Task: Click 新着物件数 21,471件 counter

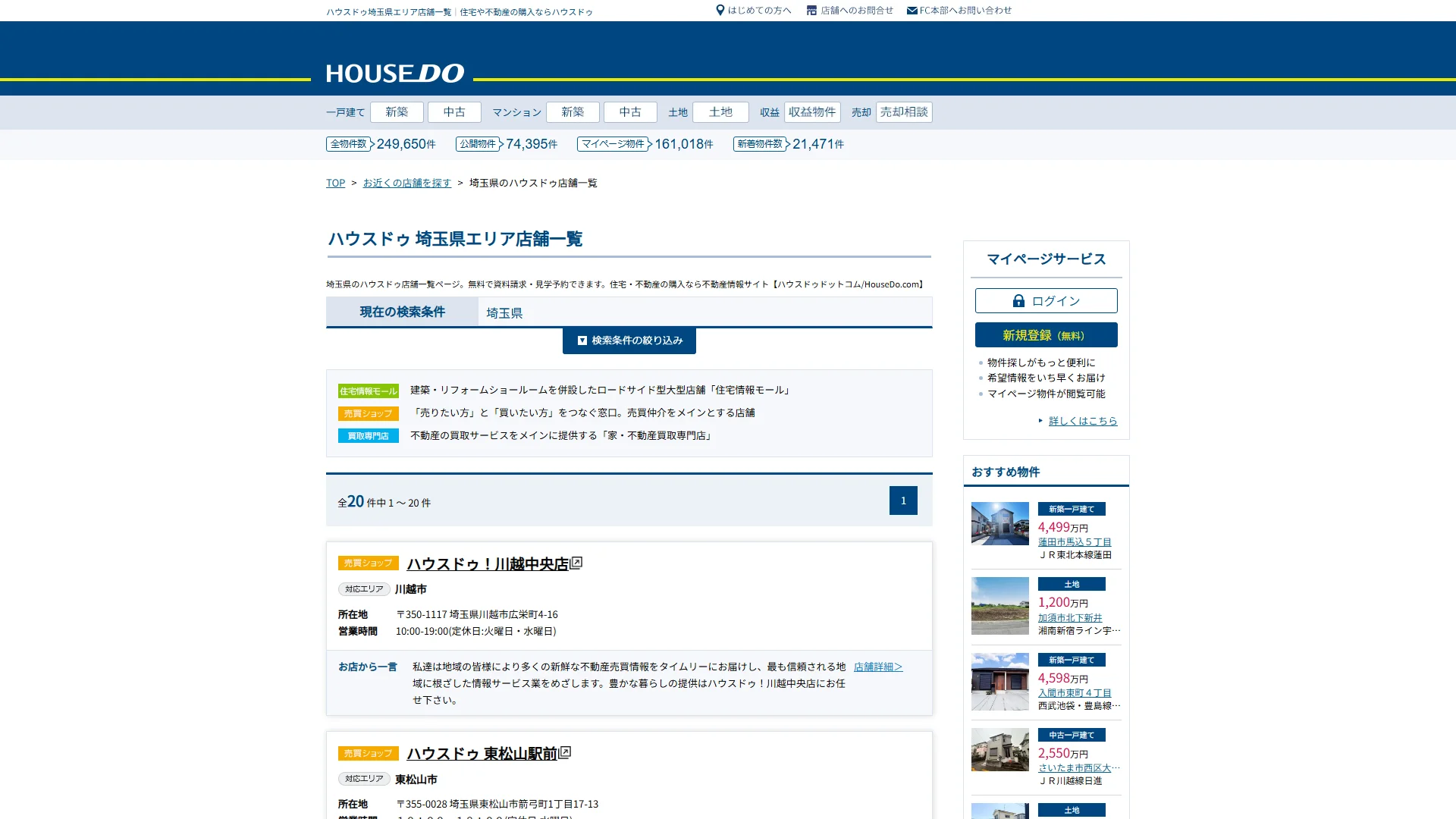Action: pos(789,144)
